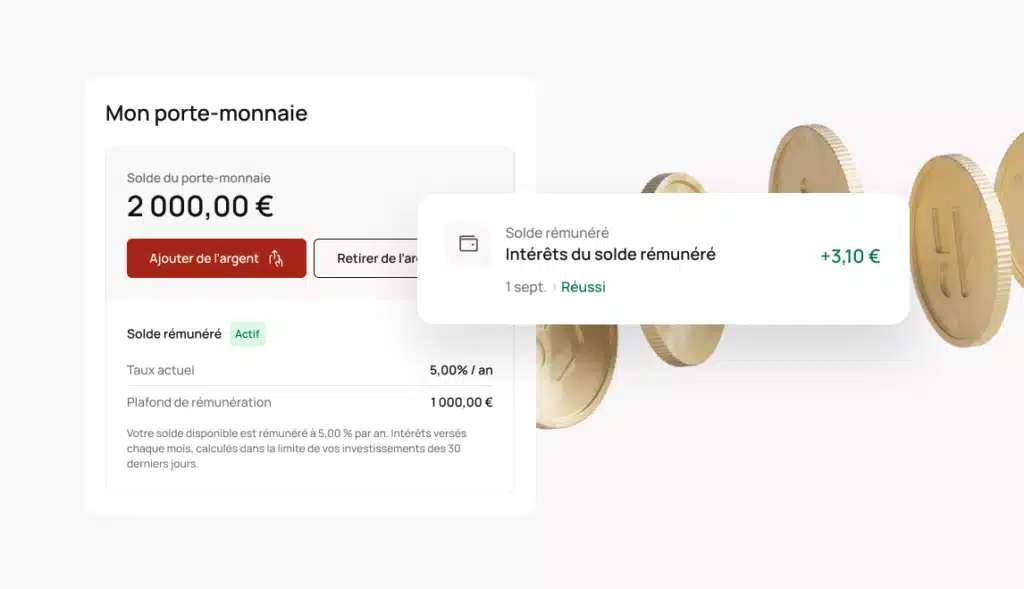Viewport: 1024px width, 589px height.
Task: Click the 1 000,00 € remuneration ceiling
Action: [x=461, y=402]
